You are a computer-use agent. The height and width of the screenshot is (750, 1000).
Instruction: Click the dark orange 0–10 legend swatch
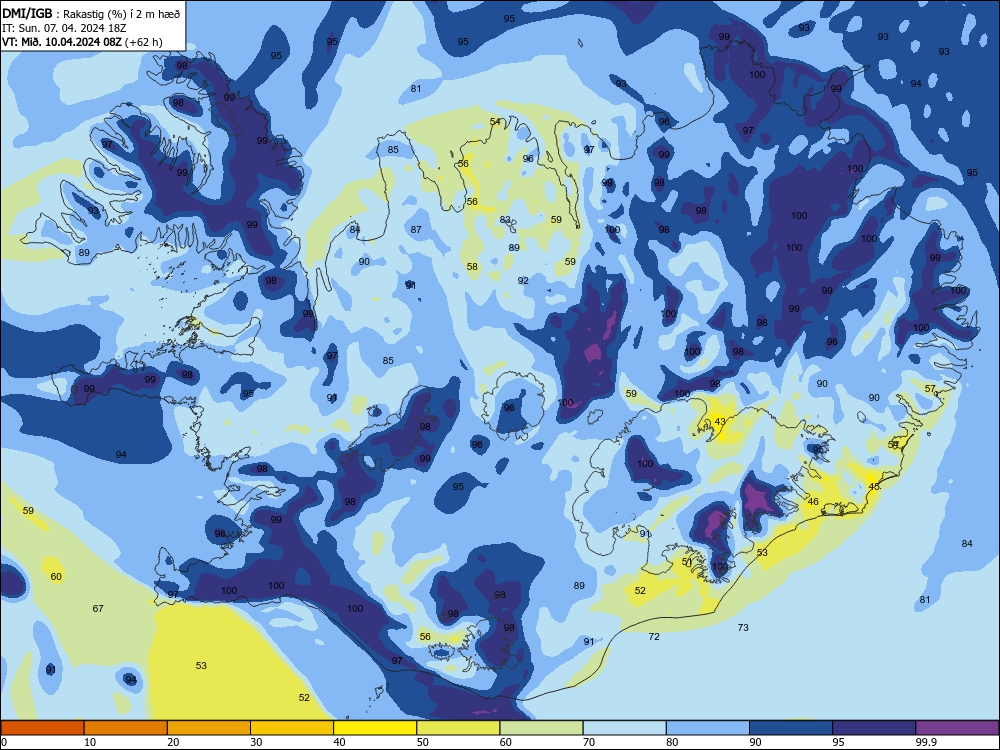[x=42, y=728]
